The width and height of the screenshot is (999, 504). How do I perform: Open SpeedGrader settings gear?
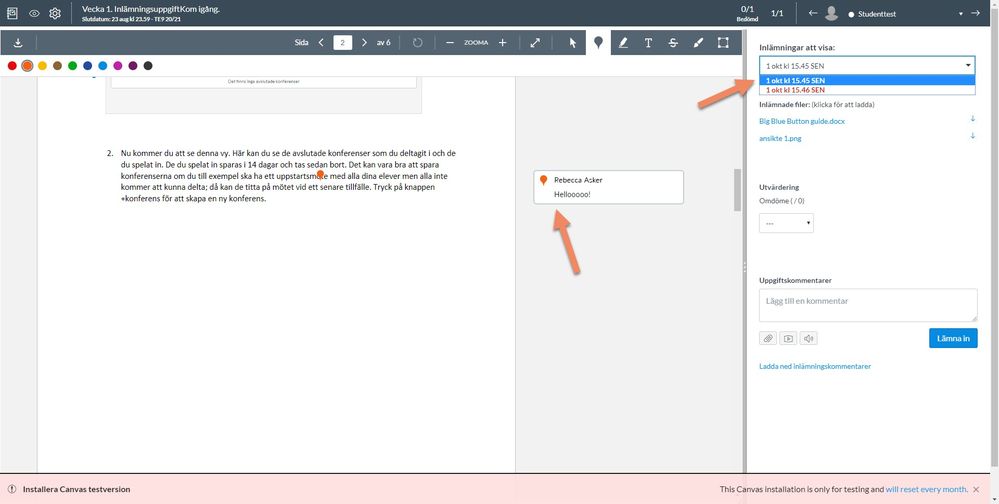[x=55, y=13]
